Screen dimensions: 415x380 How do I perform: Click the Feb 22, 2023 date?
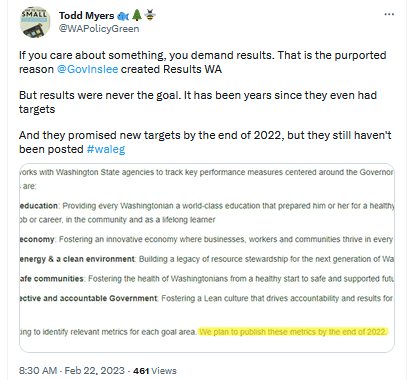94,371
